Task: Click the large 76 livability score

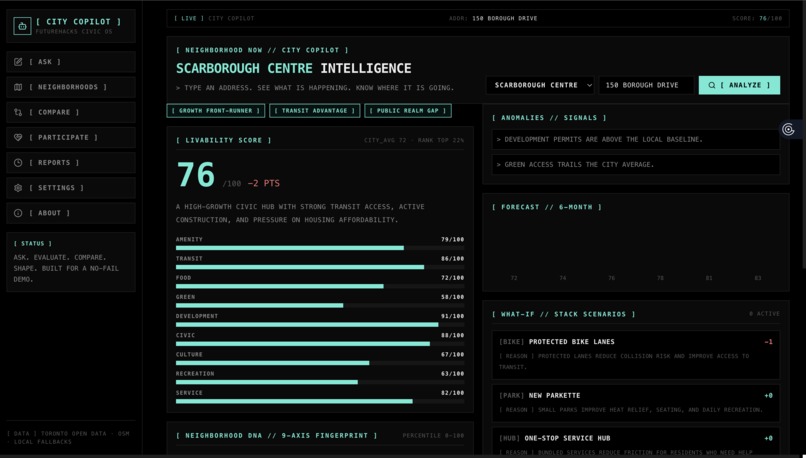Action: tap(195, 175)
